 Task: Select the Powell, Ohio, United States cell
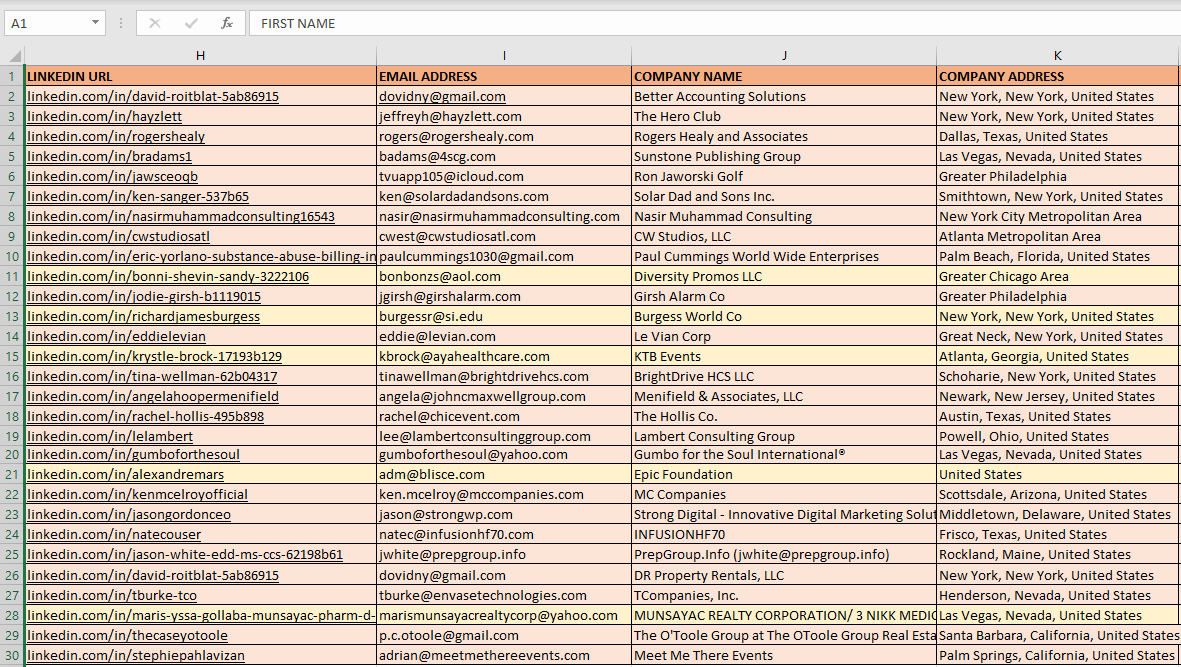pyautogui.click(x=1057, y=437)
